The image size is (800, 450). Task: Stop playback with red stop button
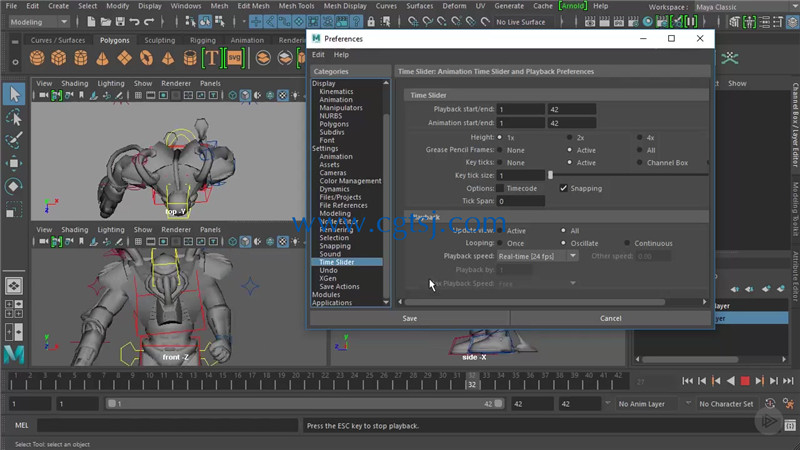click(745, 381)
